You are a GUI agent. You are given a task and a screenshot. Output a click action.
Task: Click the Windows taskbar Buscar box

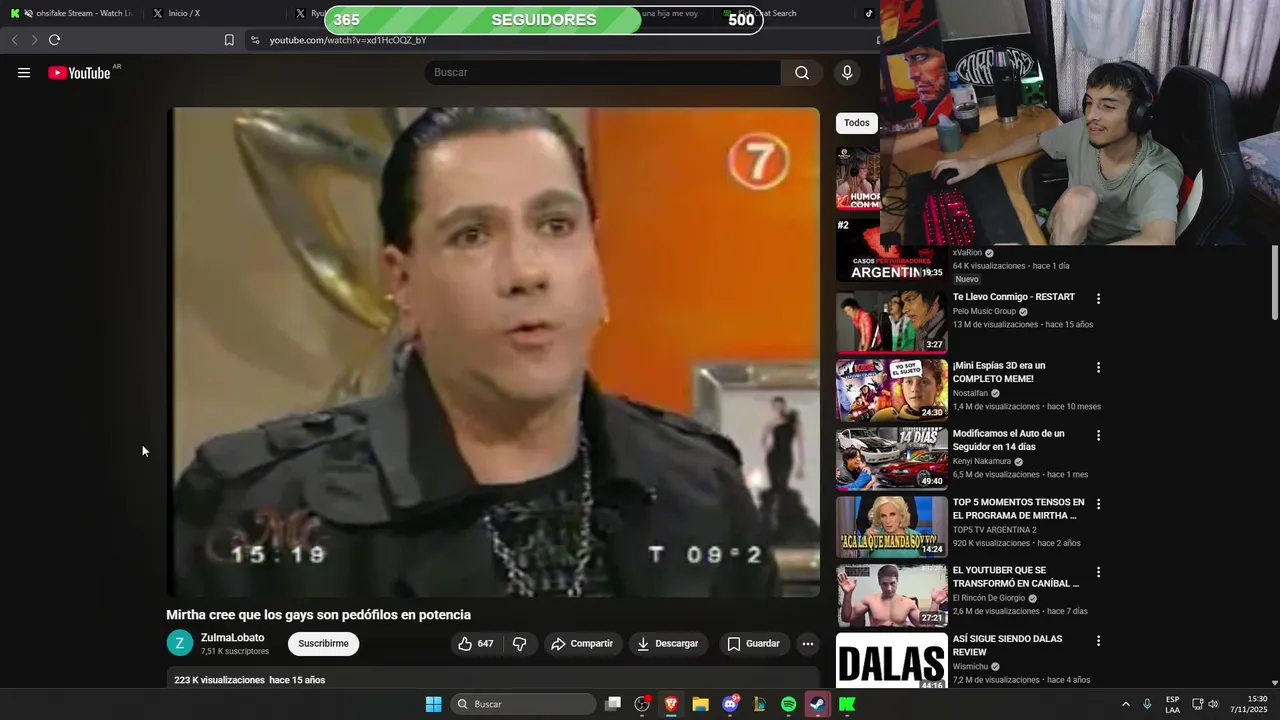pyautogui.click(x=524, y=704)
